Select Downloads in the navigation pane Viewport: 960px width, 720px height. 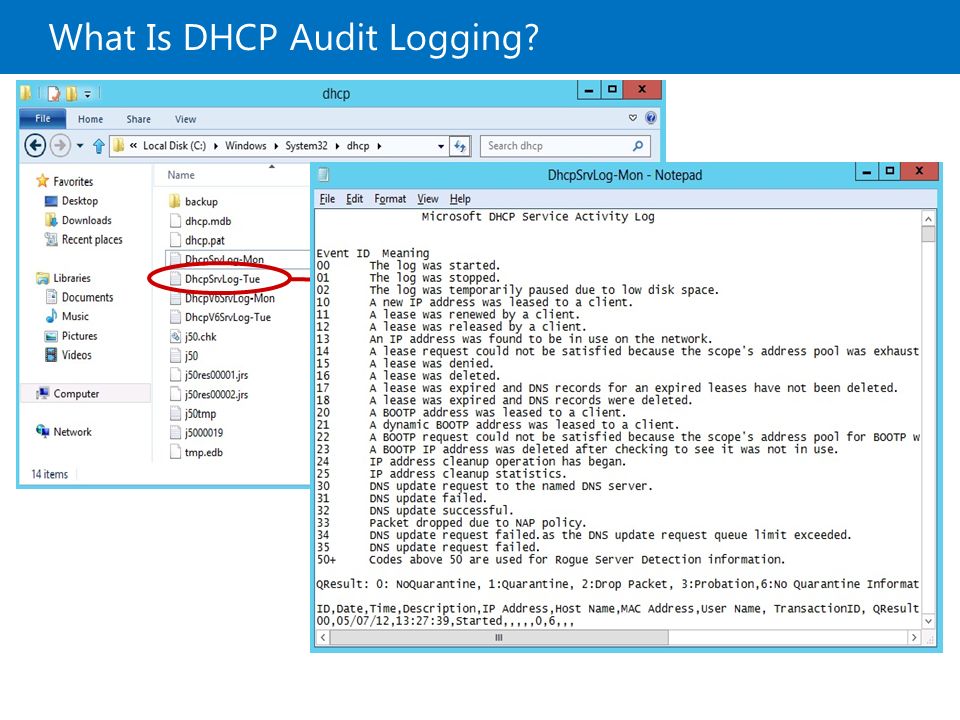tap(86, 220)
